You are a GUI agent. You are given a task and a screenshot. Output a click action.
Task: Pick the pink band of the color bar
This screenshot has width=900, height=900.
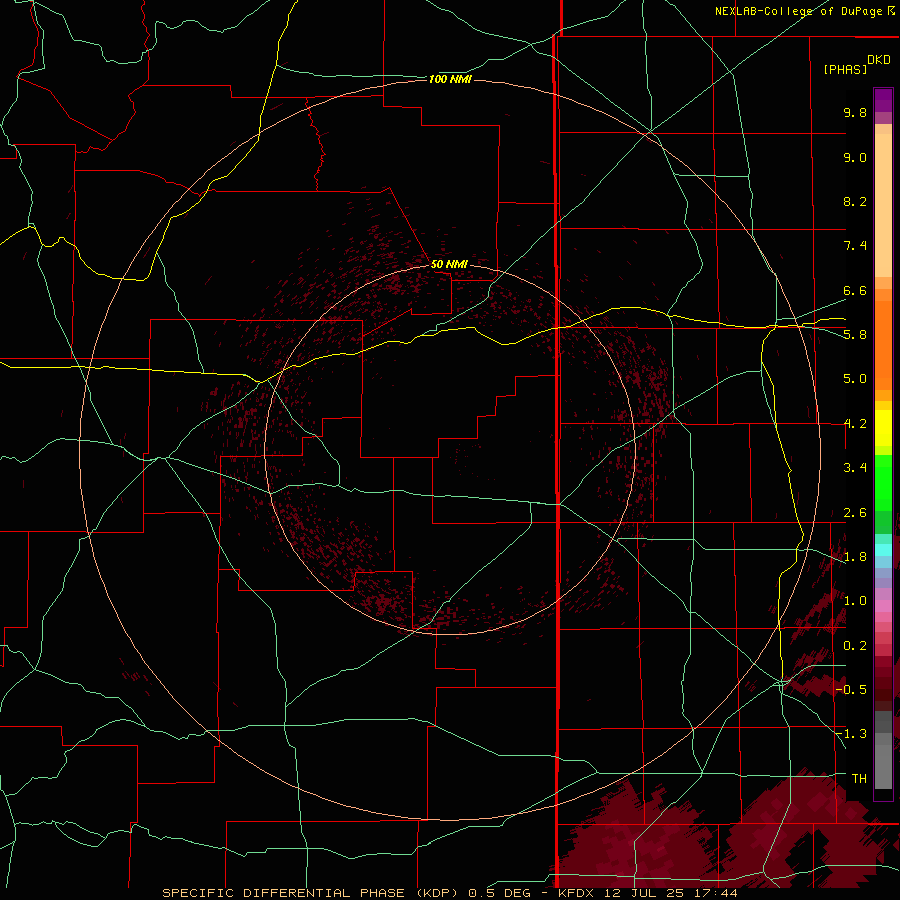point(883,606)
